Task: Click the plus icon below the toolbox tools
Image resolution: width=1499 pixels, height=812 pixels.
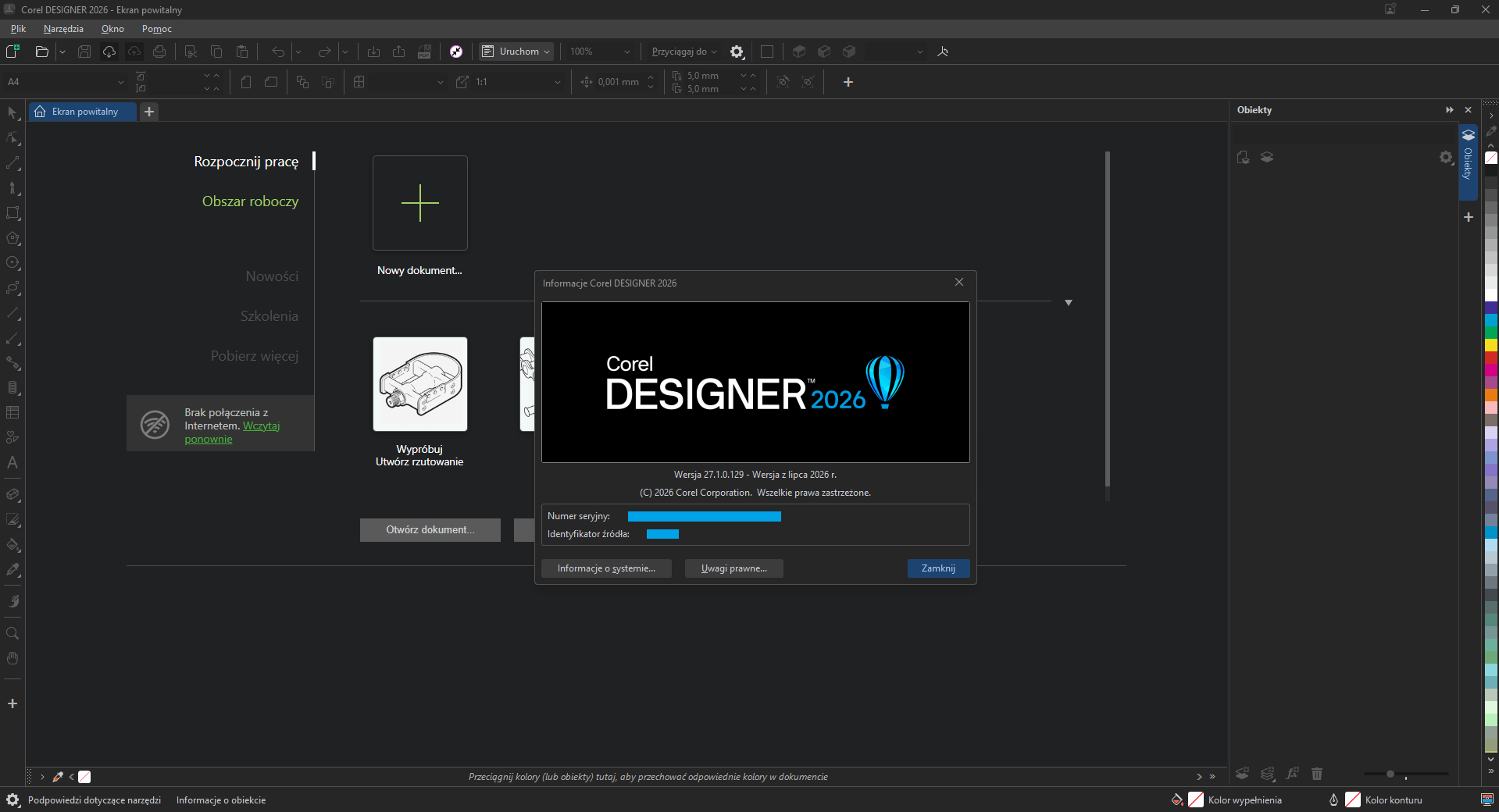Action: 12,703
